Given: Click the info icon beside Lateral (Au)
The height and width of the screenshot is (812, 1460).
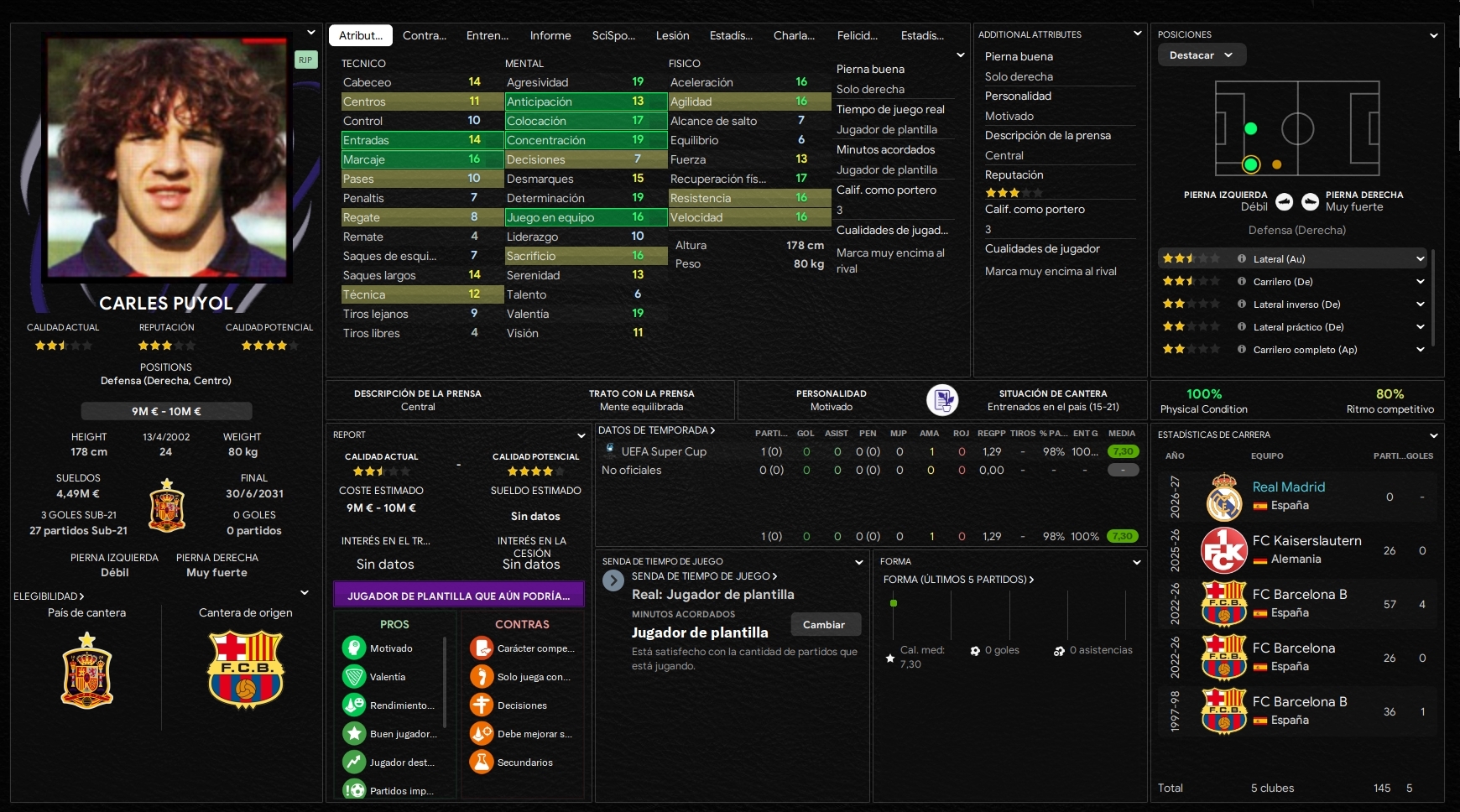Looking at the screenshot, I should pyautogui.click(x=1242, y=258).
